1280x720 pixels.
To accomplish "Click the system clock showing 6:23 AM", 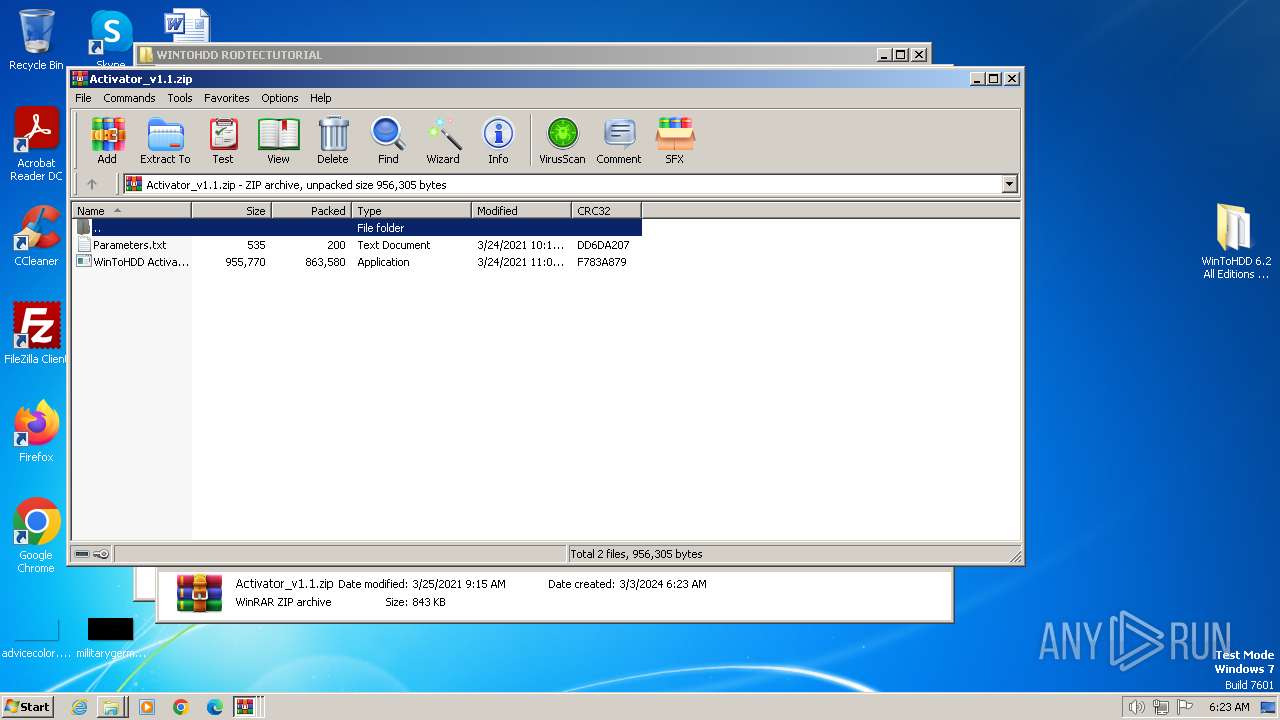I will click(x=1229, y=707).
